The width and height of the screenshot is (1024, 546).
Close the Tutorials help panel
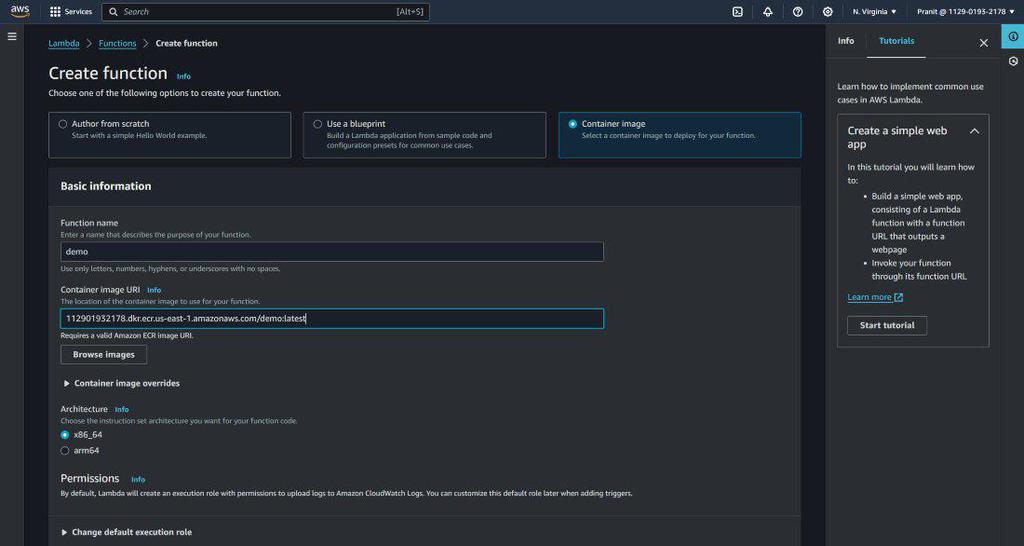click(984, 43)
